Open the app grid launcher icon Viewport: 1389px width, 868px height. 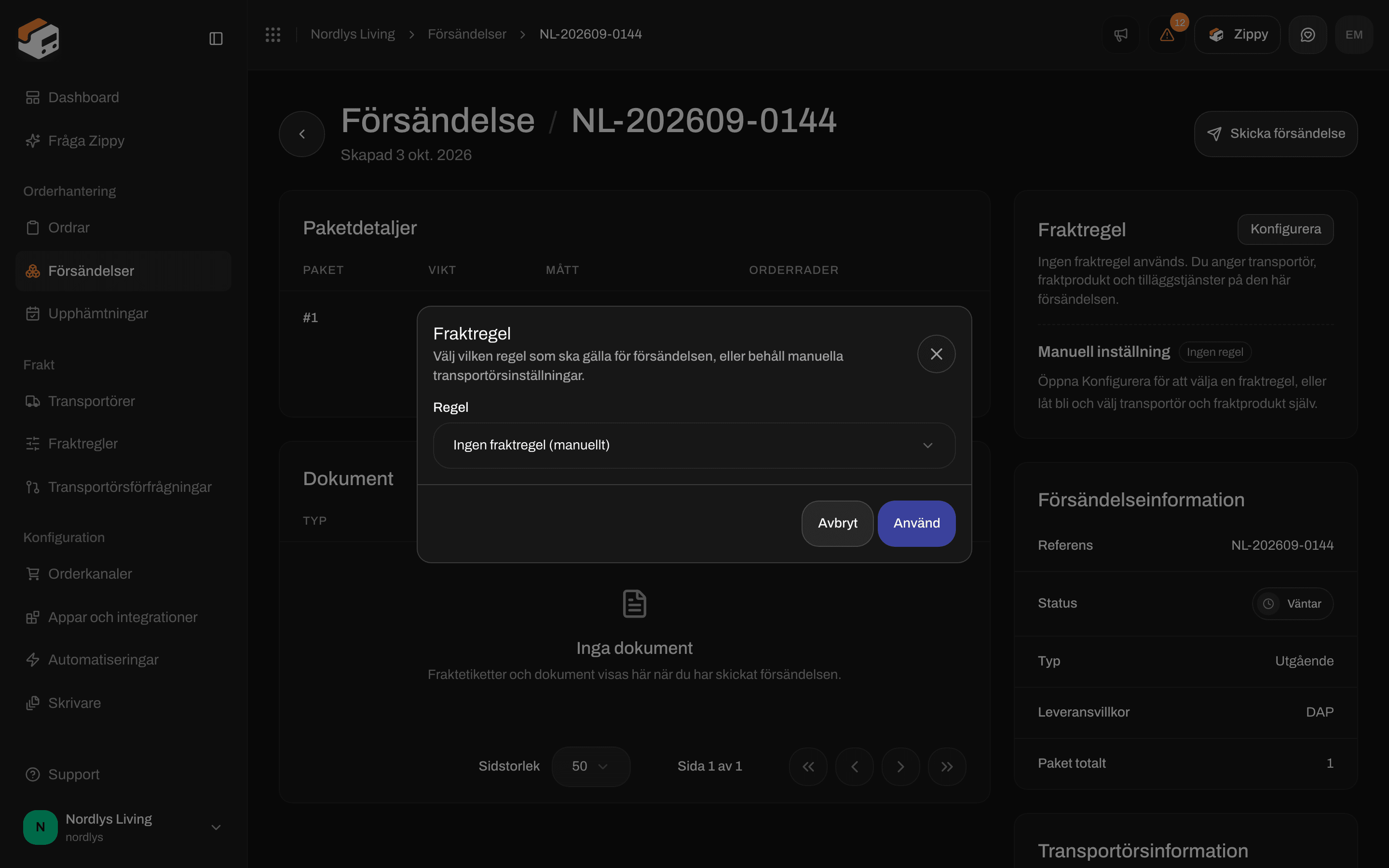click(x=272, y=34)
